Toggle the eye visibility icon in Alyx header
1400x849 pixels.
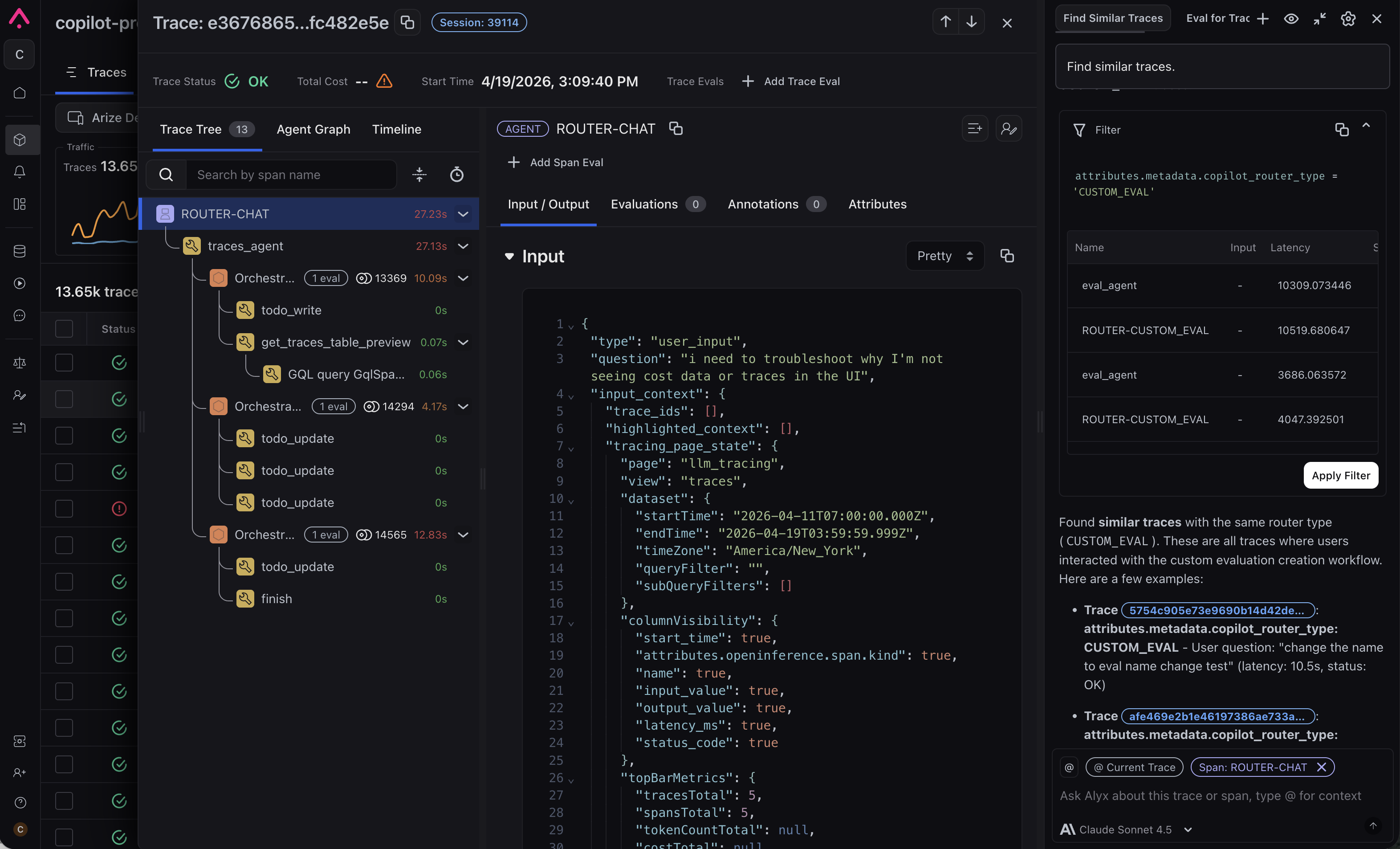click(x=1291, y=19)
